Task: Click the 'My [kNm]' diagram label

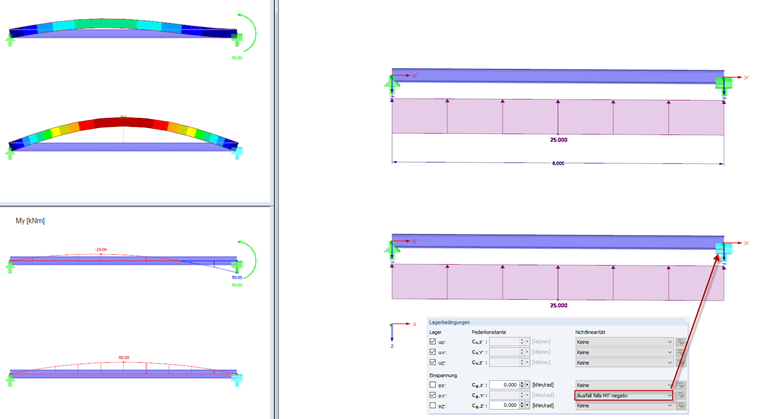Action: point(30,221)
